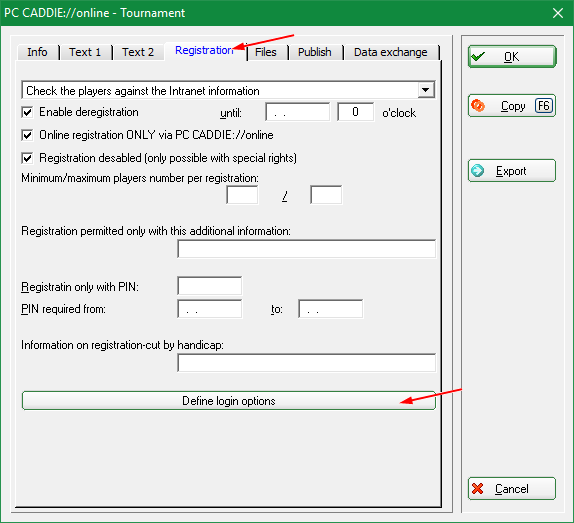This screenshot has width=574, height=523.
Task: Select the Check the players against Intranet combo box
Action: (228, 90)
